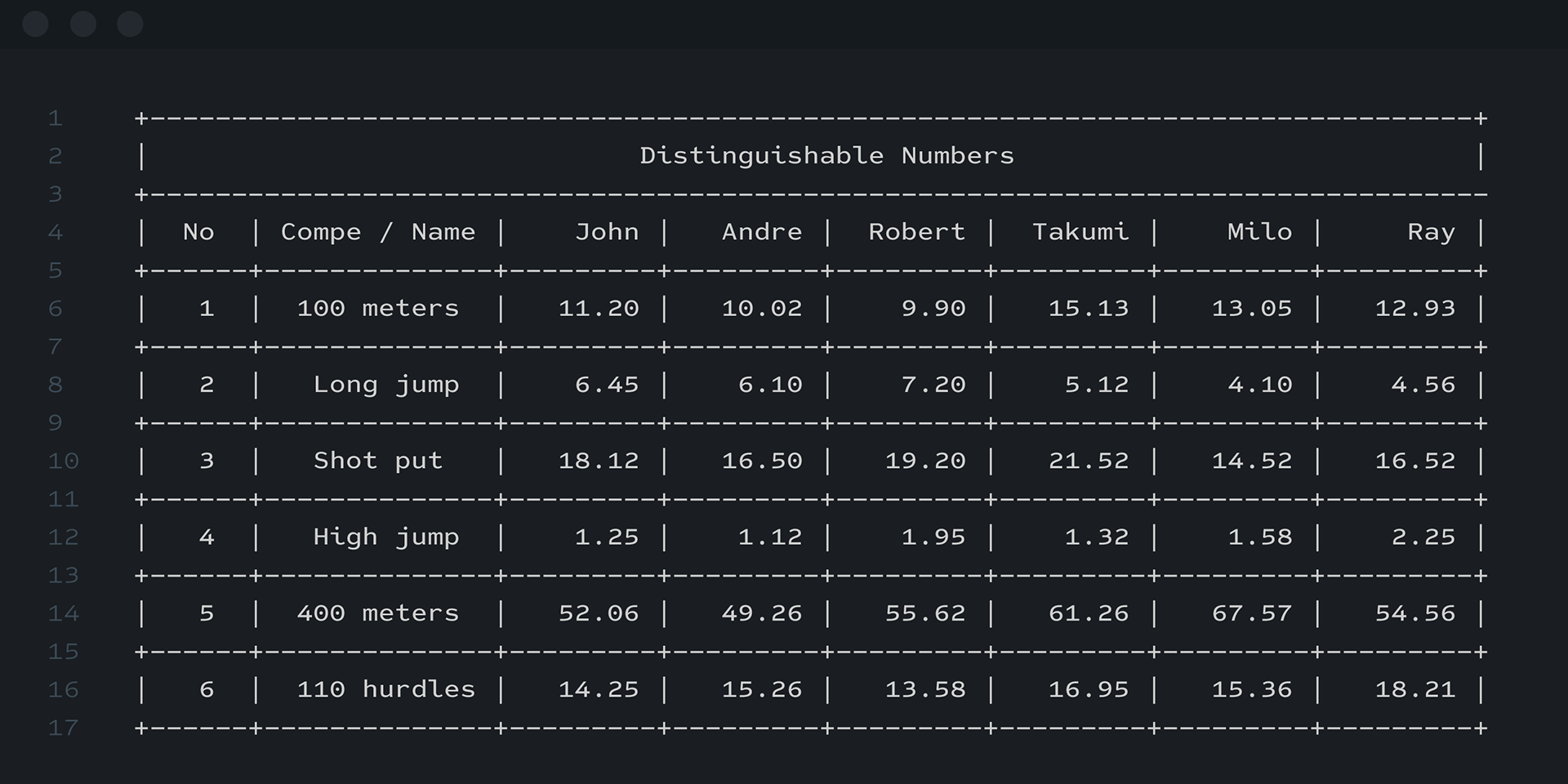
Task: Click the "100 meters" row label
Action: coord(377,309)
